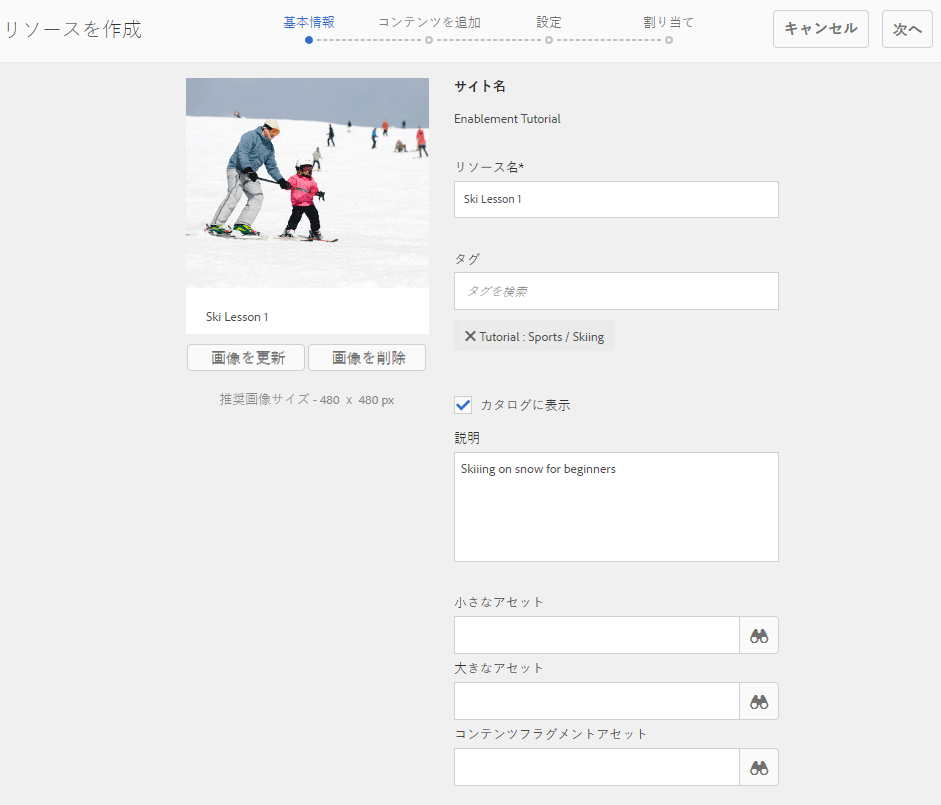The height and width of the screenshot is (805, 941).
Task: Click the コンテンツフラグメントアセット path input
Action: [597, 767]
